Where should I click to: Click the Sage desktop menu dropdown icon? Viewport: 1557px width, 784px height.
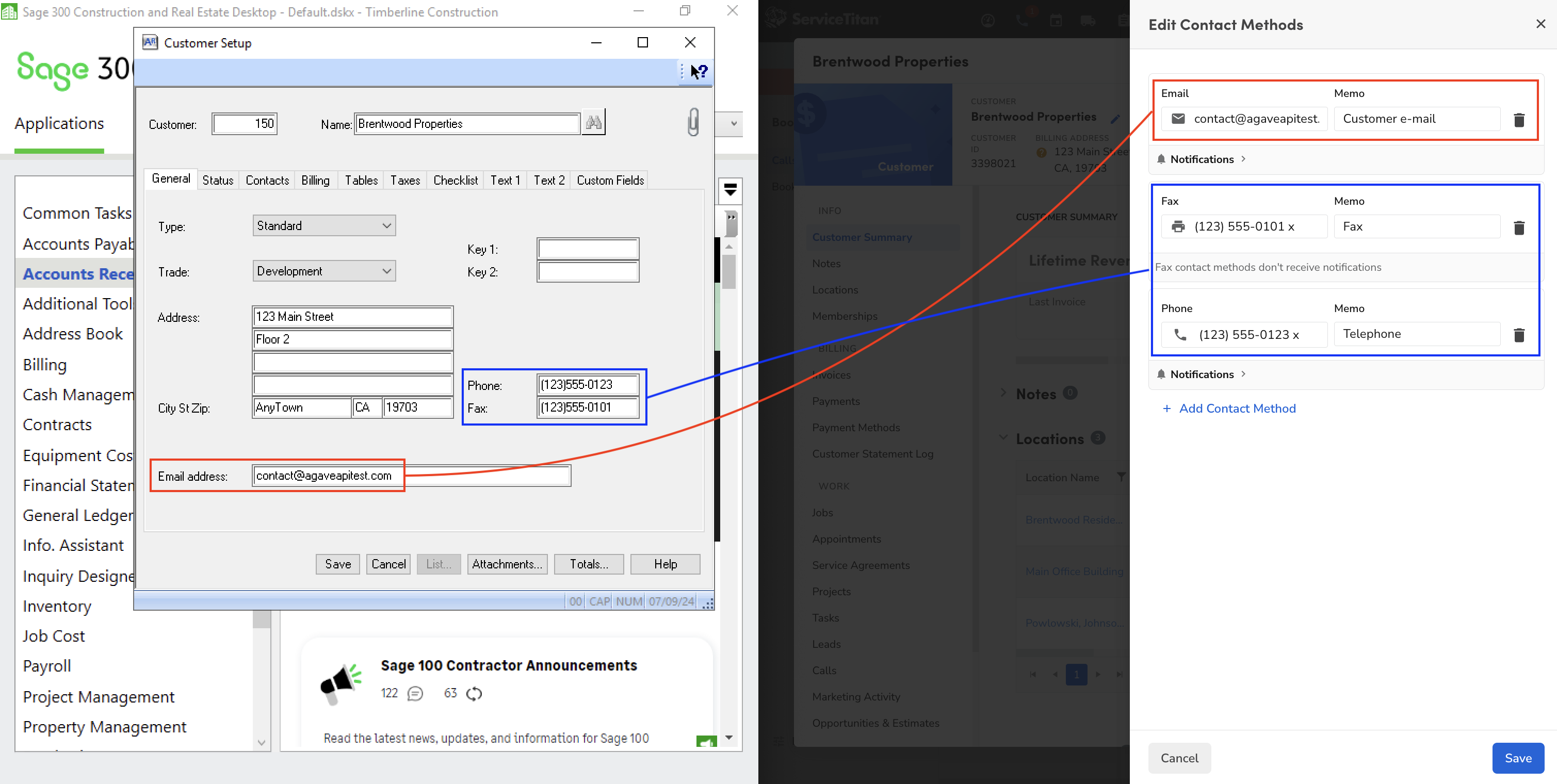(x=729, y=190)
